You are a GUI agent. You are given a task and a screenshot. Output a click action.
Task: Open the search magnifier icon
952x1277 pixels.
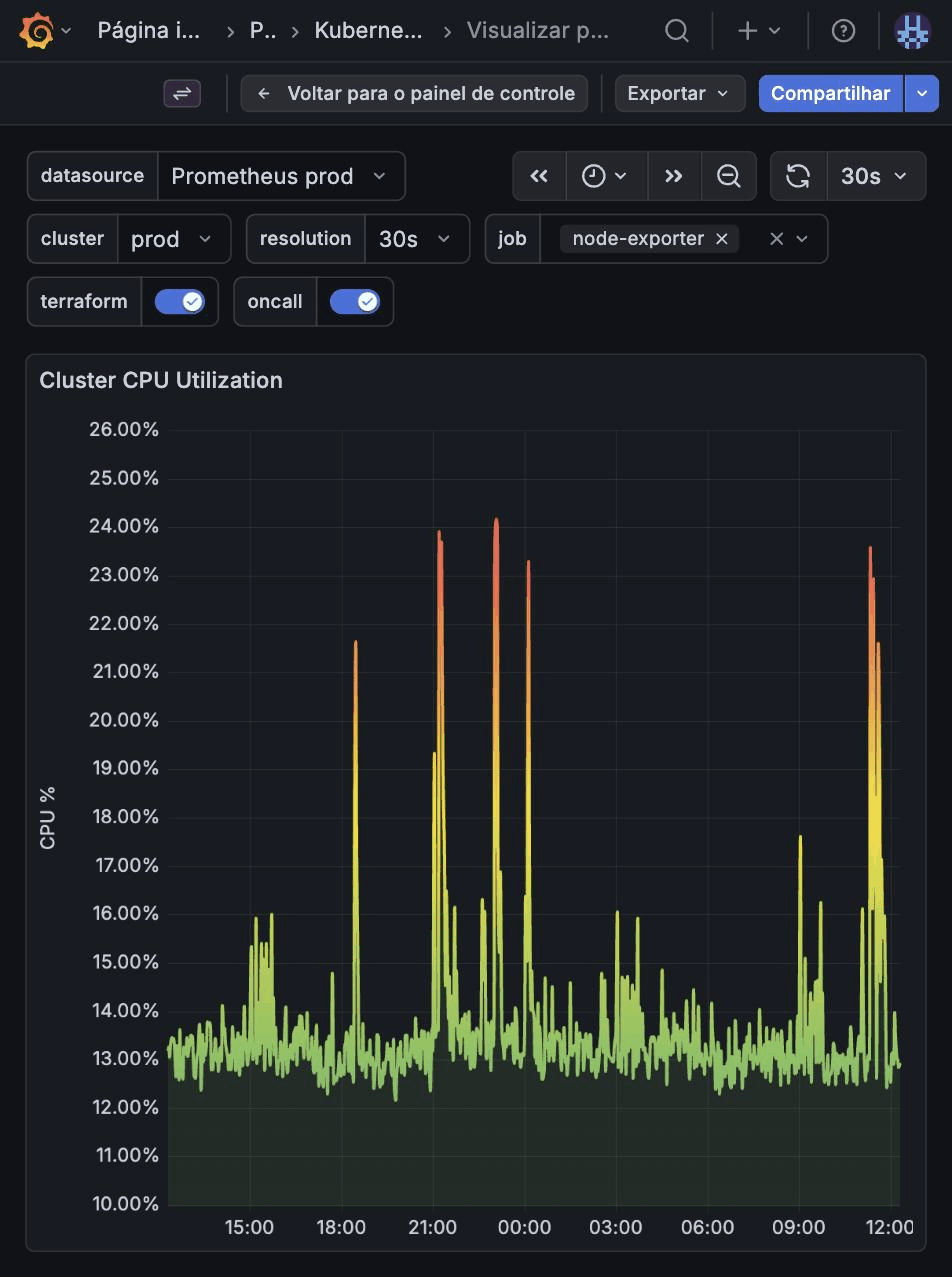pos(677,31)
